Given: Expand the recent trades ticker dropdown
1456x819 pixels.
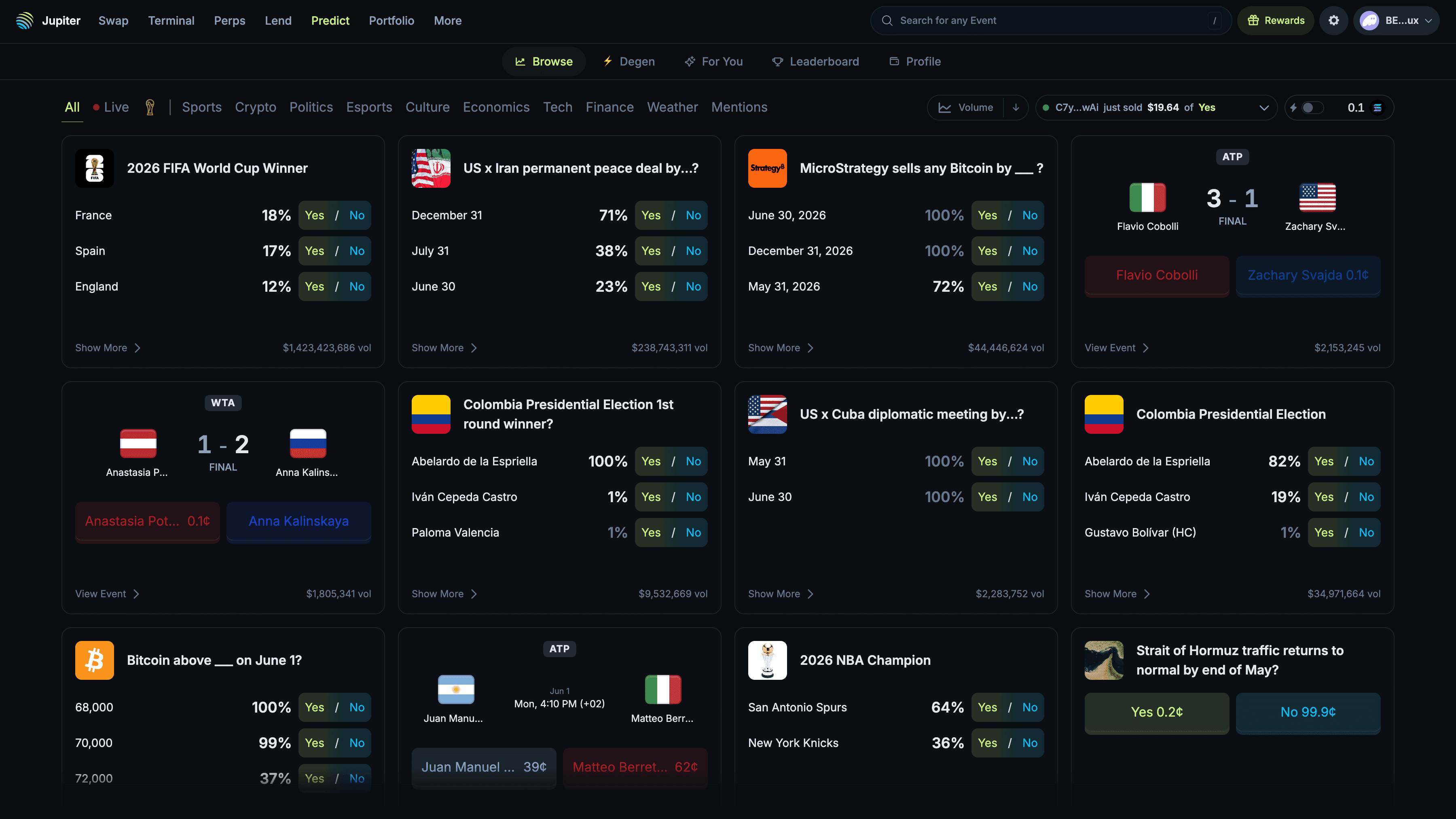Looking at the screenshot, I should point(1264,108).
